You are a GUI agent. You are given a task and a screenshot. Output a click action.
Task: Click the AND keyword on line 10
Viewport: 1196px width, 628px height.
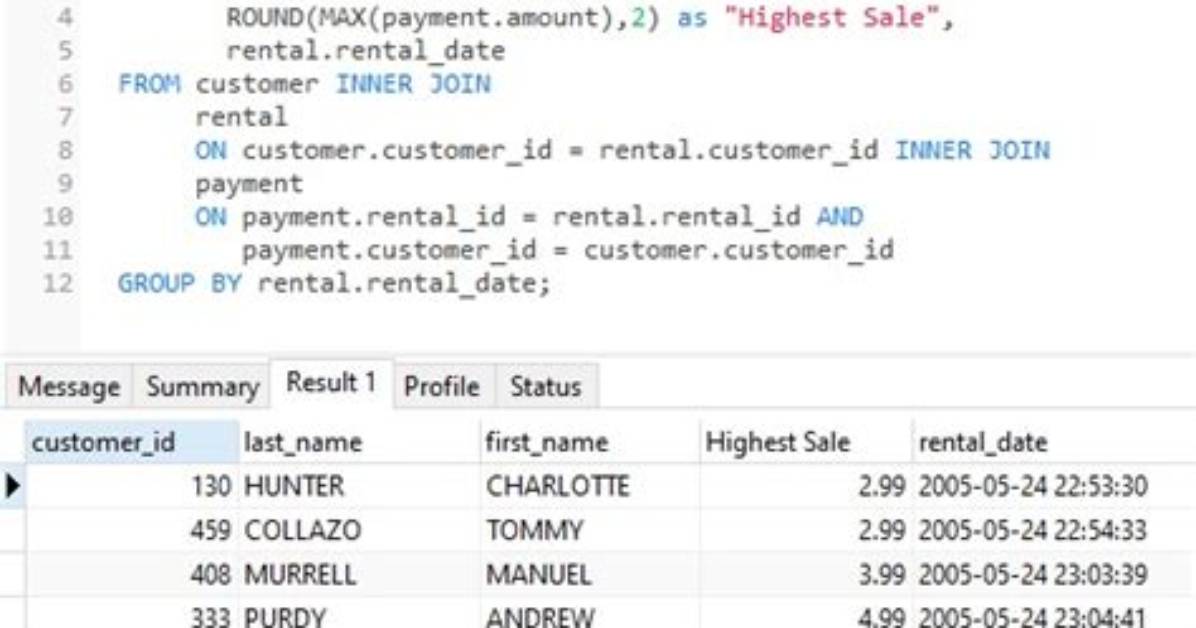coord(840,217)
